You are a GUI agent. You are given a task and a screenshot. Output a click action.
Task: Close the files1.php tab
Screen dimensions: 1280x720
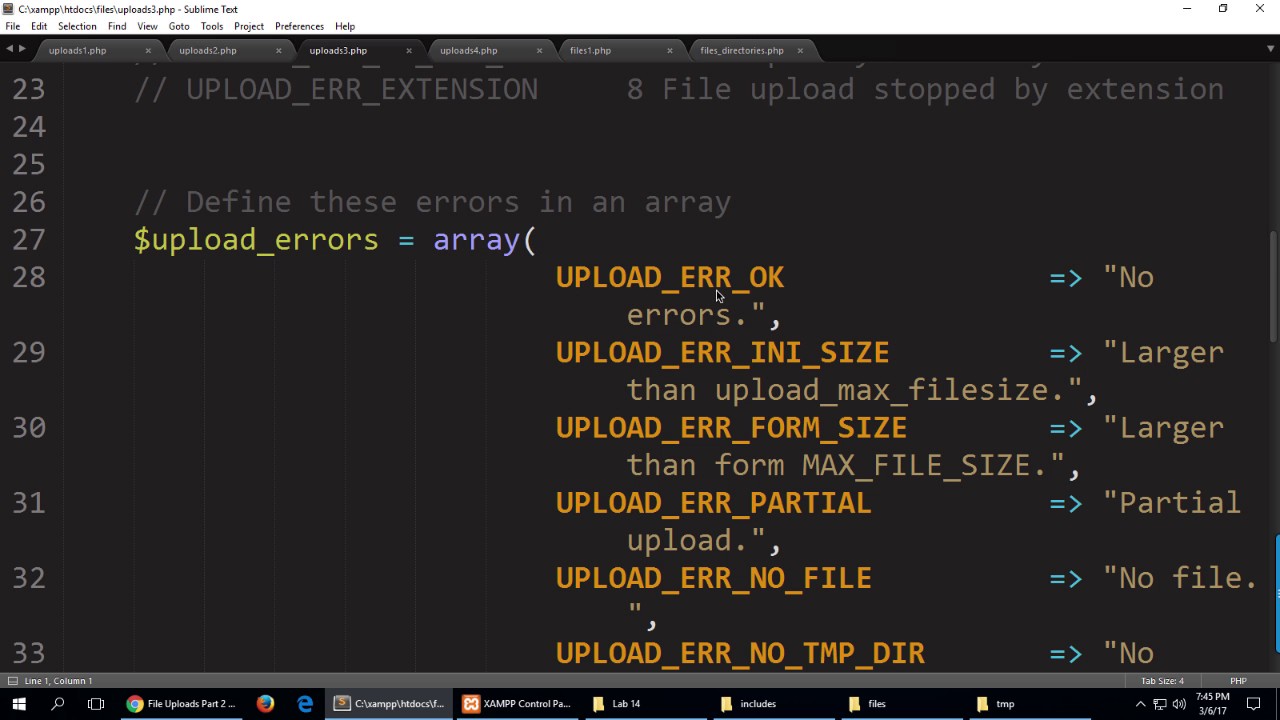pyautogui.click(x=669, y=50)
